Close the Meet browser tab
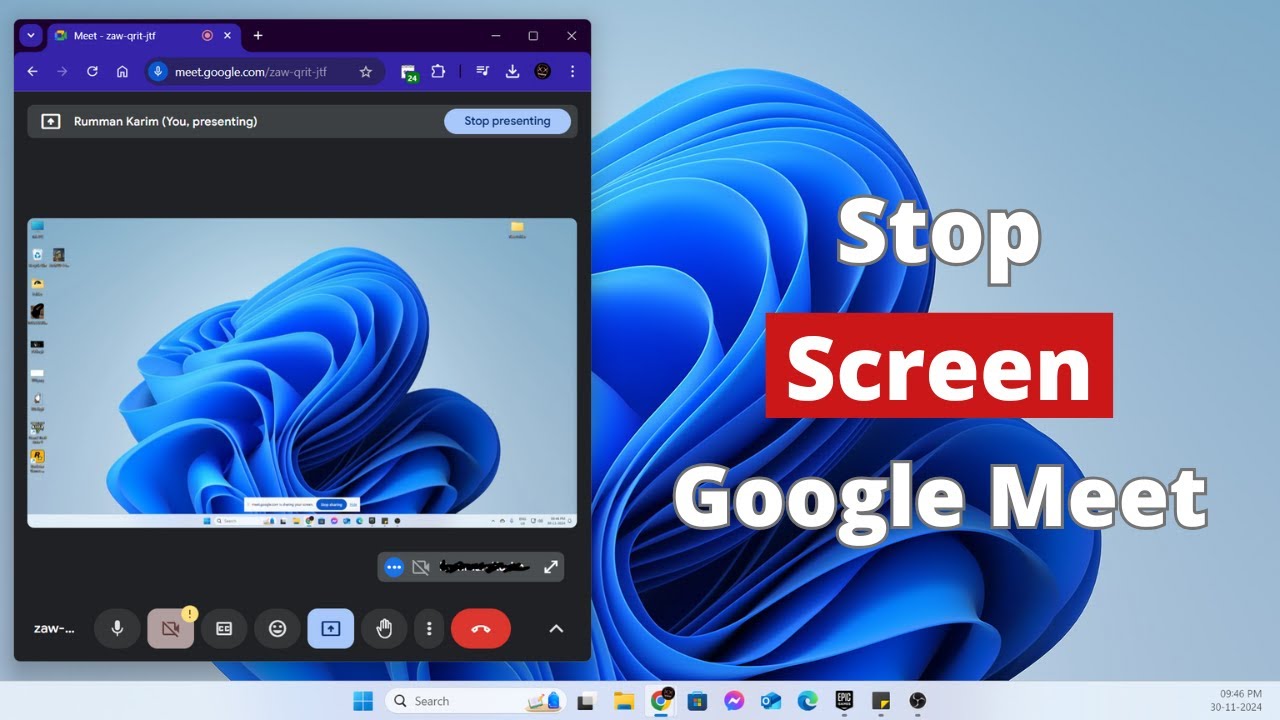Viewport: 1280px width, 720px height. coord(227,35)
